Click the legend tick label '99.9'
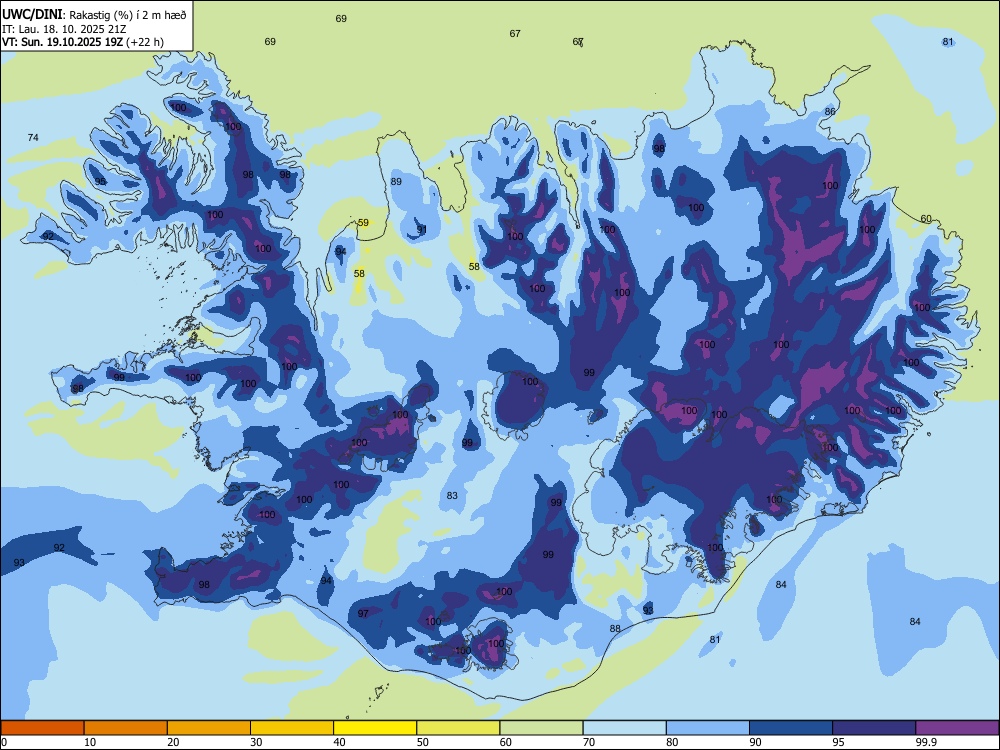This screenshot has width=1000, height=750. (926, 742)
